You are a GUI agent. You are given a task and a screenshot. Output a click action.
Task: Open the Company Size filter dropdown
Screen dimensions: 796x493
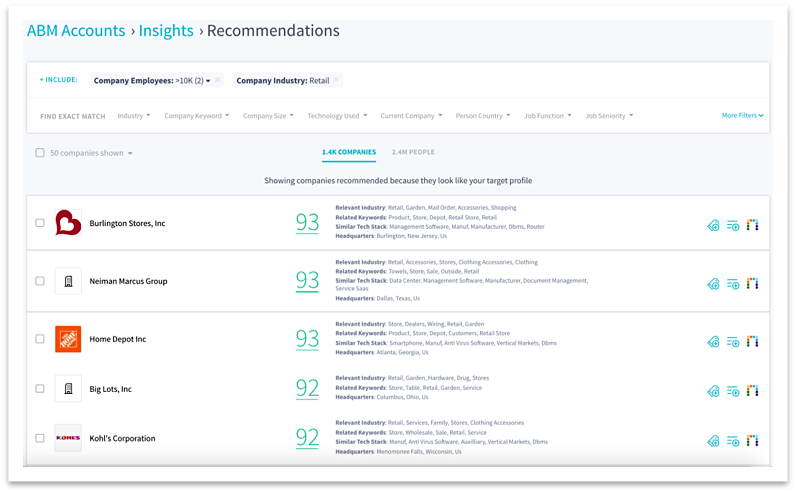click(x=268, y=116)
